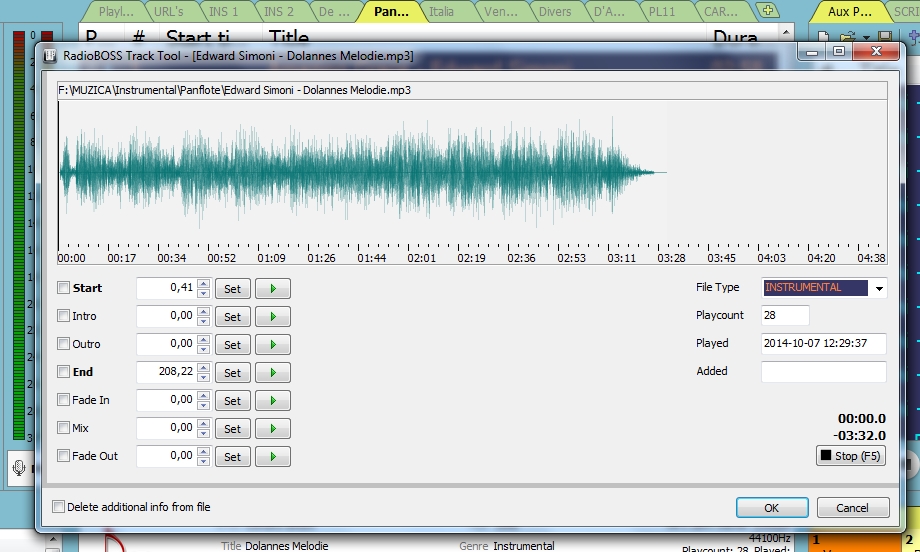
Task: Enable the Outro checkbox
Action: (63, 344)
